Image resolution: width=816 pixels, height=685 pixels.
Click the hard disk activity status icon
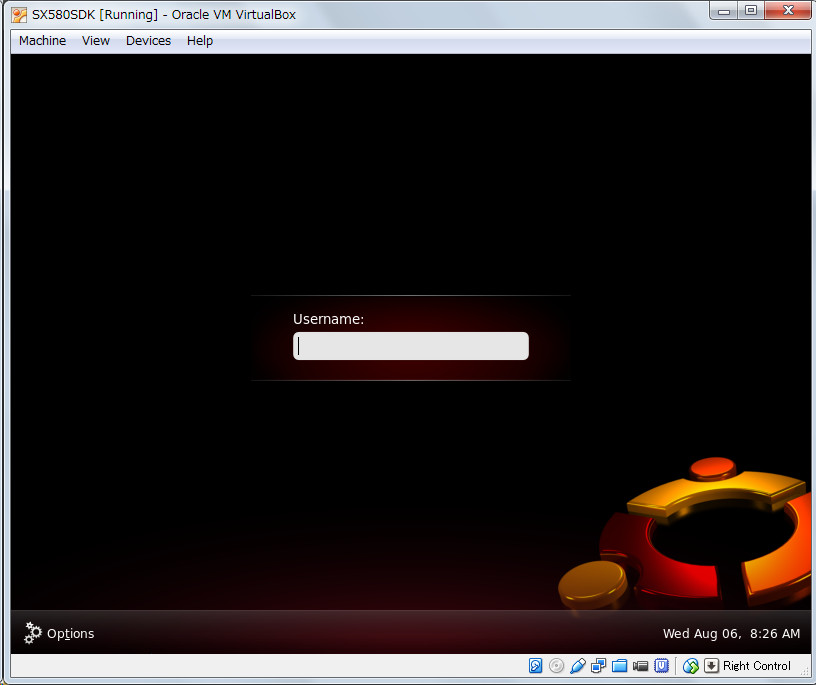(536, 666)
